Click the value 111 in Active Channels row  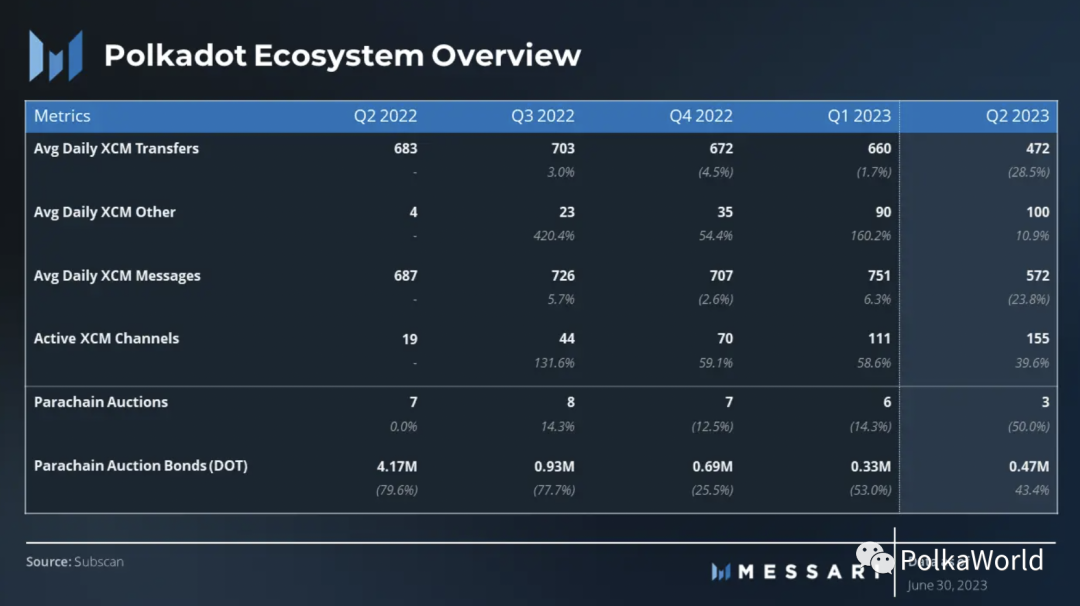(x=879, y=339)
